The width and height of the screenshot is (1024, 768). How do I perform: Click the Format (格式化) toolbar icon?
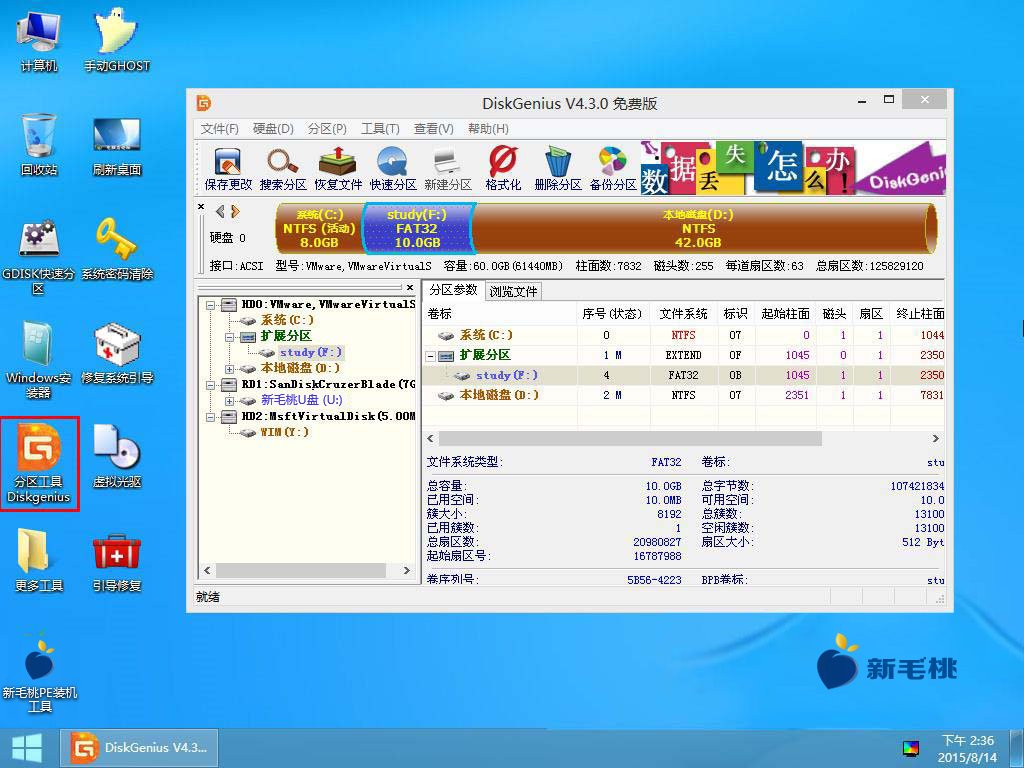(x=503, y=168)
